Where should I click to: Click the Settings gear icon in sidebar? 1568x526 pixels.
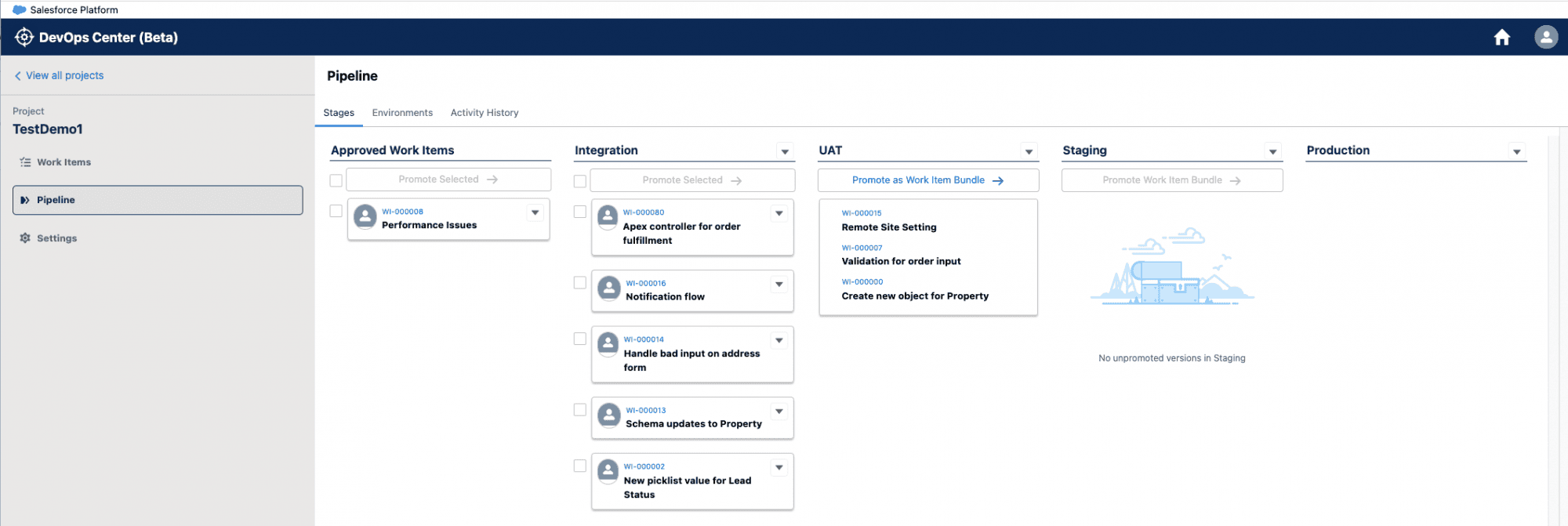click(x=25, y=238)
